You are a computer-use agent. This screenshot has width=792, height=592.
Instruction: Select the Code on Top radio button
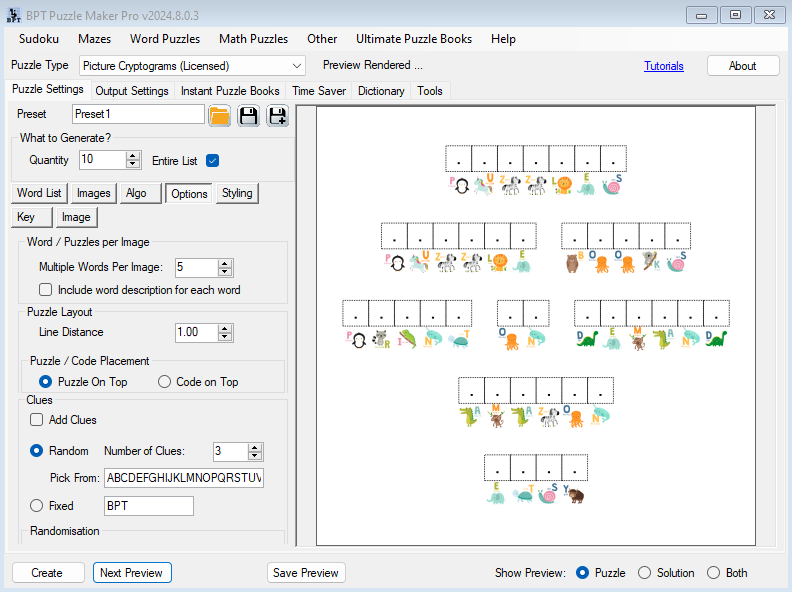click(x=165, y=382)
